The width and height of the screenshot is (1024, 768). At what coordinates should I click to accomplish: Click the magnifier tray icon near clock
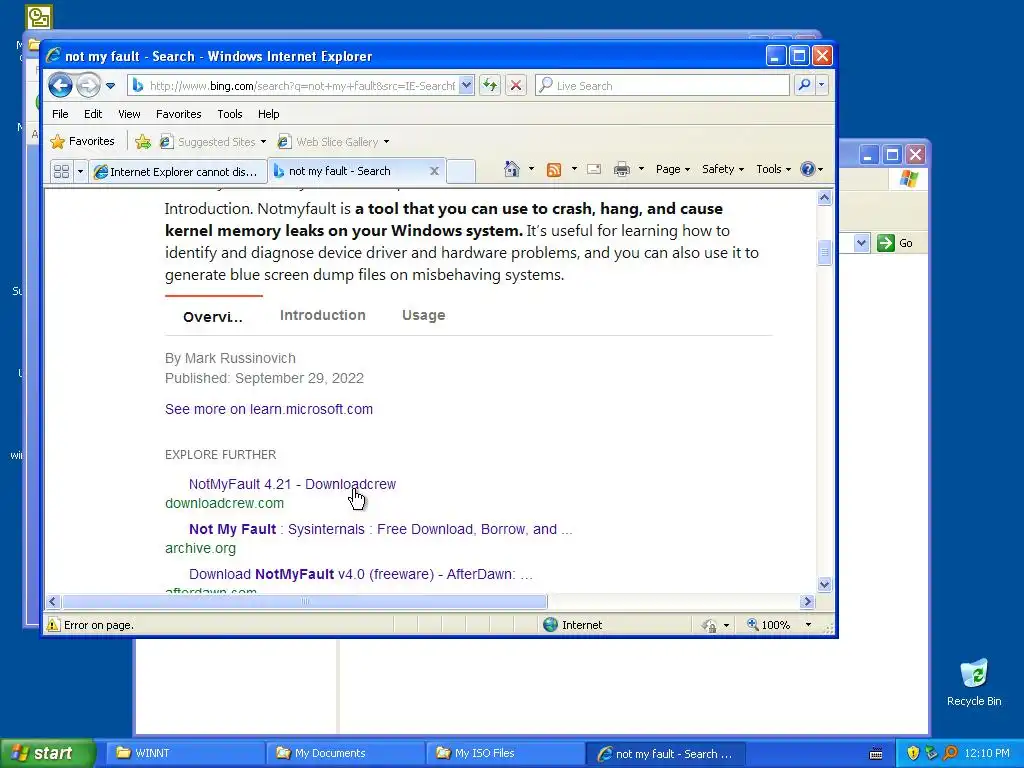(x=950, y=754)
